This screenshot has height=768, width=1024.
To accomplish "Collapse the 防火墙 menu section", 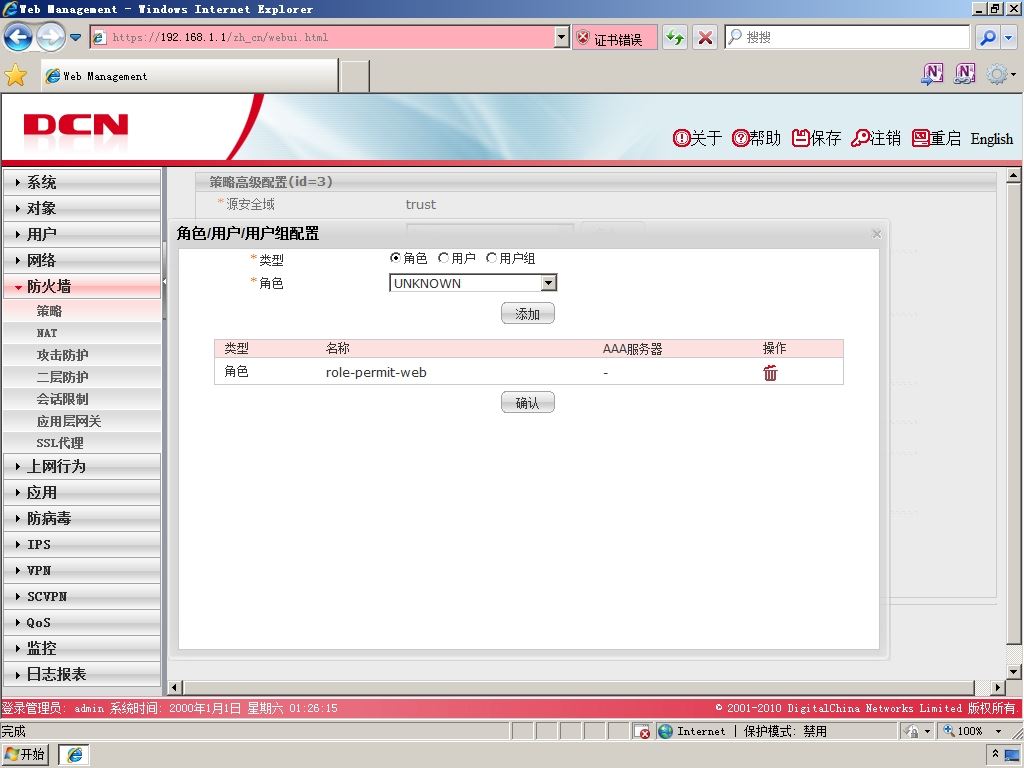I will 82,286.
